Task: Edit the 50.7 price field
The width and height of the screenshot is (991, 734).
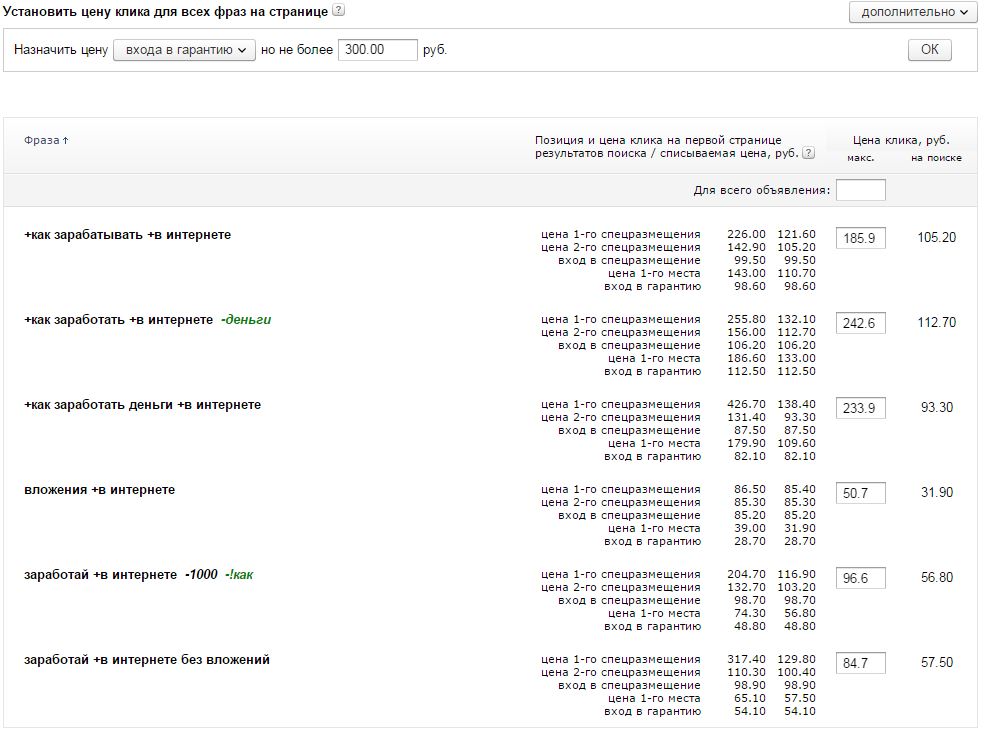Action: (x=860, y=493)
